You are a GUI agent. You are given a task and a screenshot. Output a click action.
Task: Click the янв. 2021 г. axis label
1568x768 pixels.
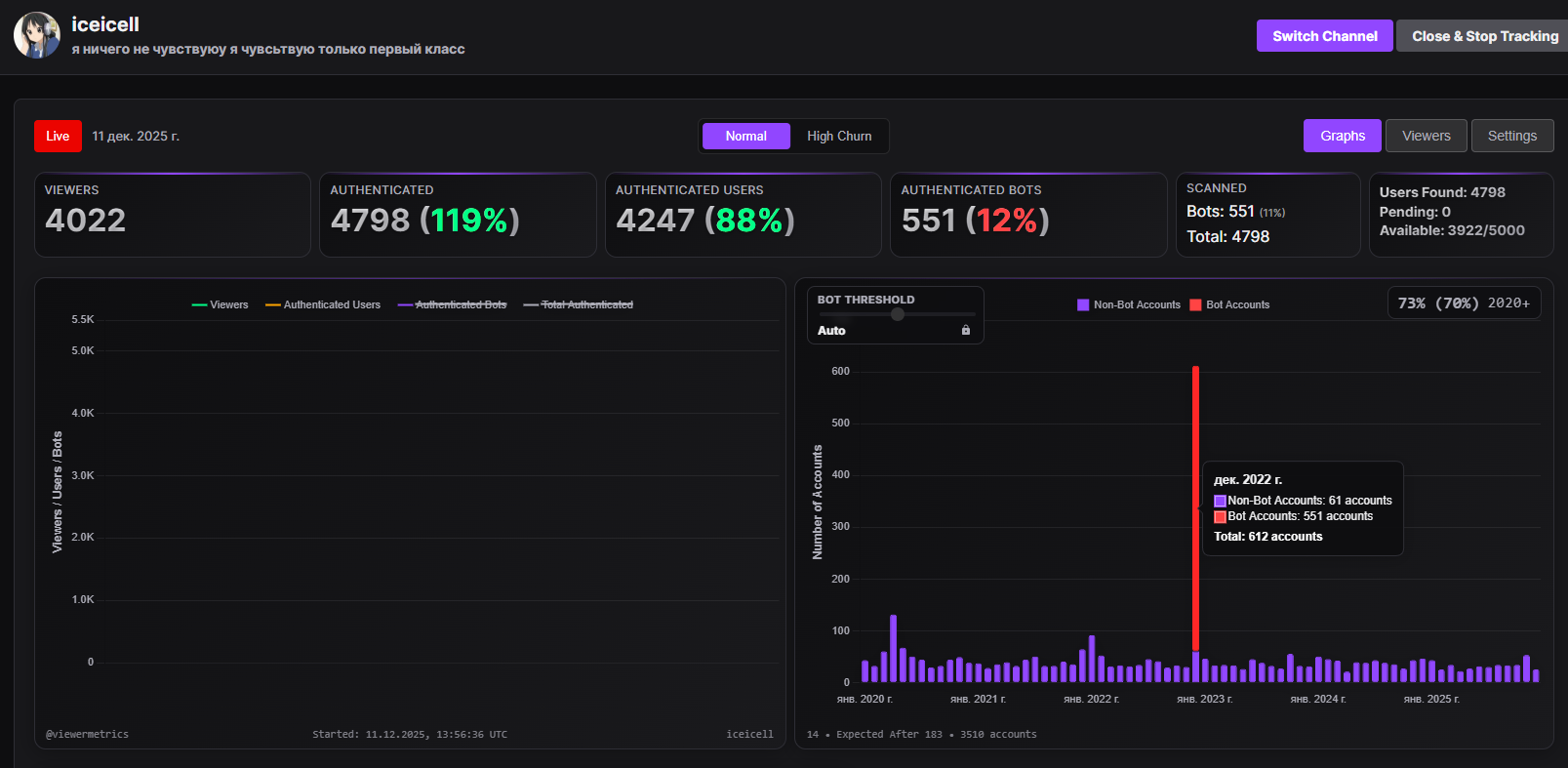coord(978,699)
